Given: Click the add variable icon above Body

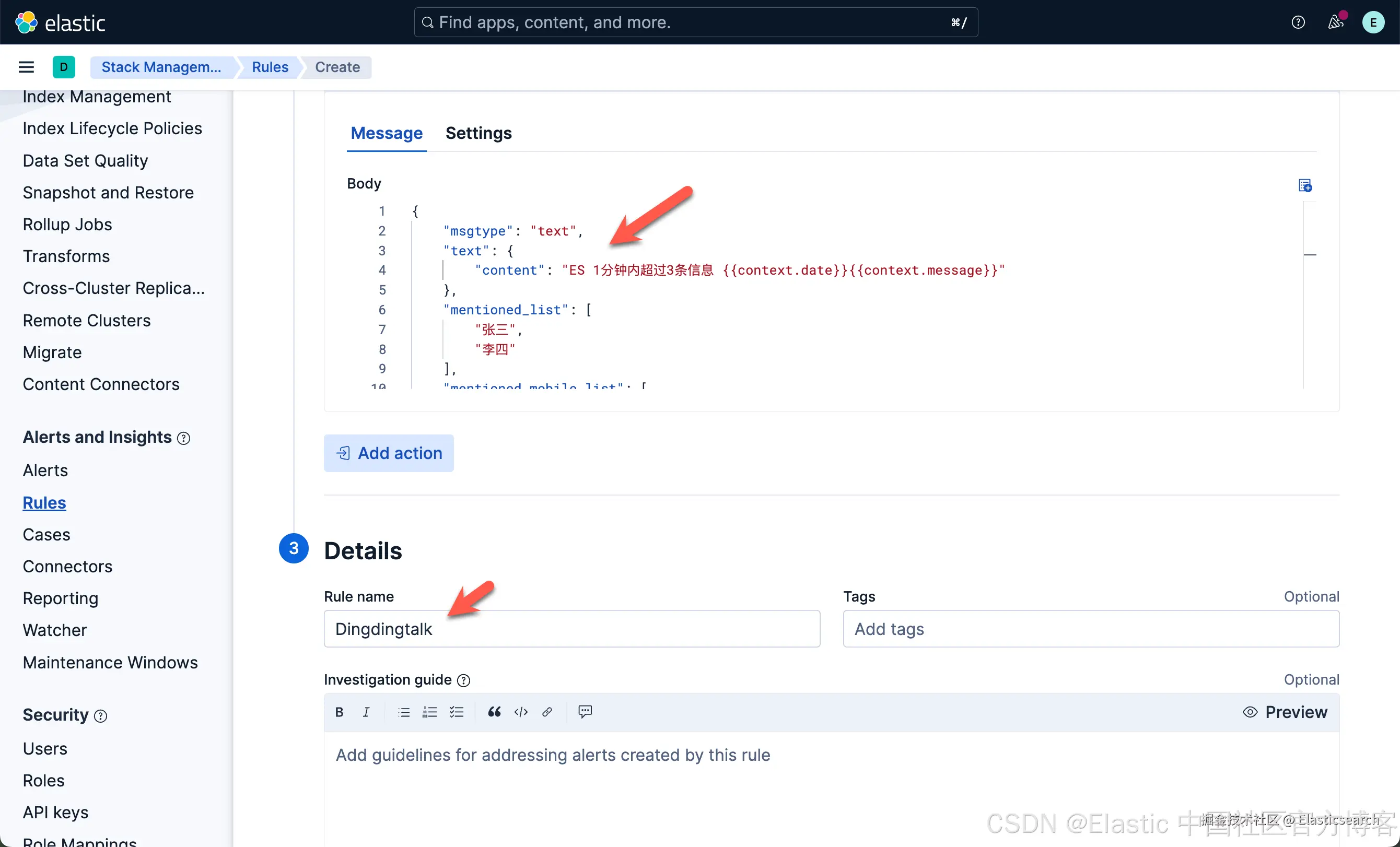Looking at the screenshot, I should click(x=1305, y=185).
